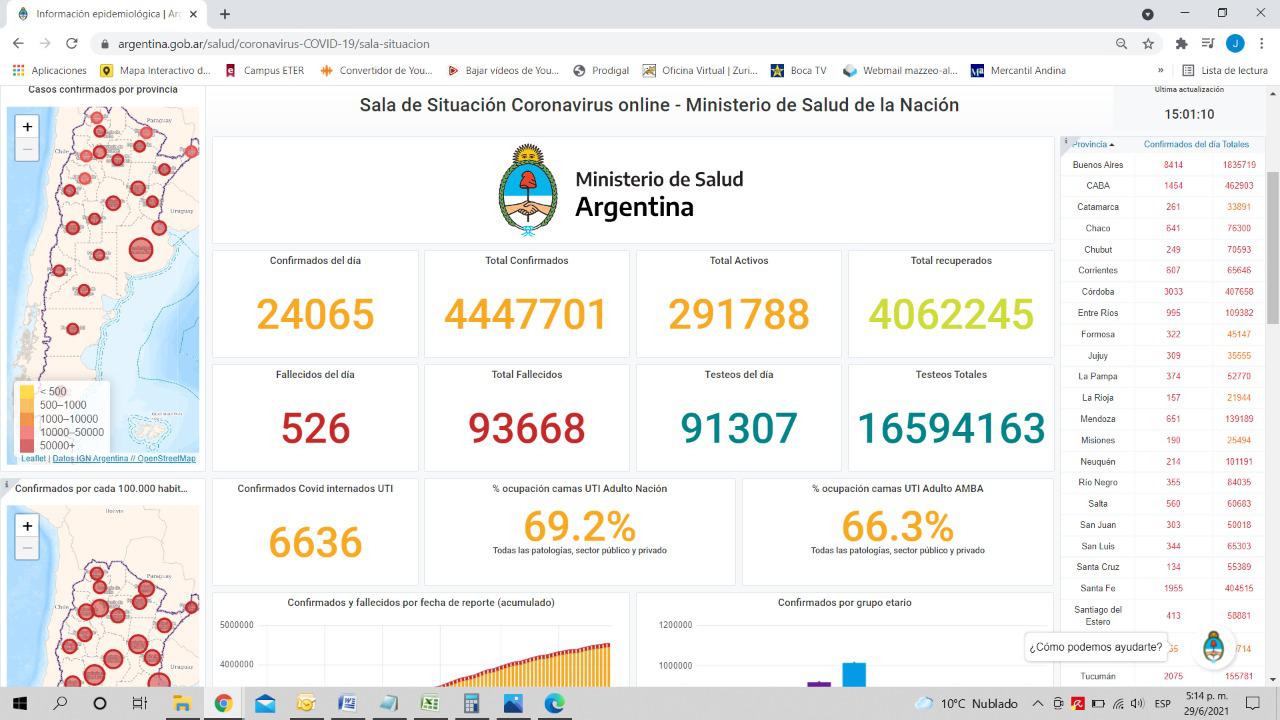Reload the page

tap(72, 44)
